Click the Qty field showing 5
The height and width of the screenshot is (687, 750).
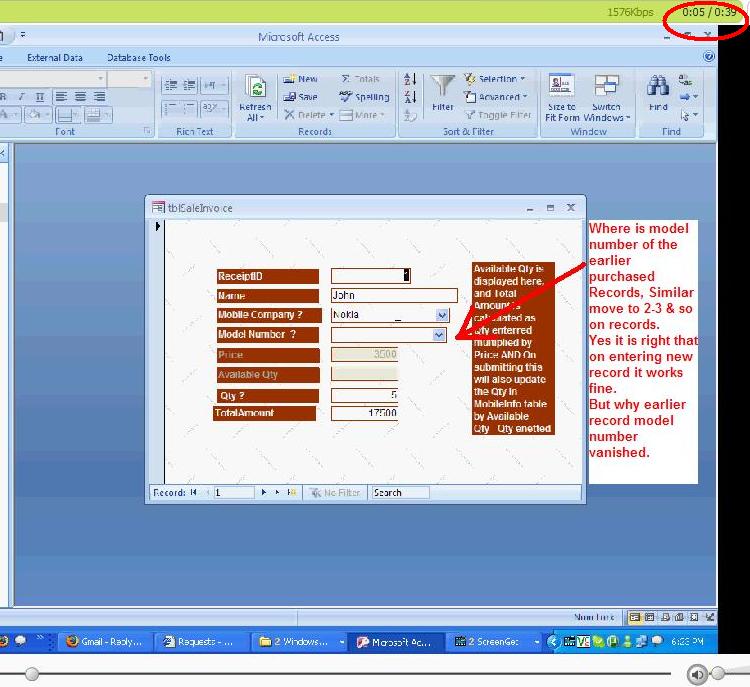(x=364, y=395)
